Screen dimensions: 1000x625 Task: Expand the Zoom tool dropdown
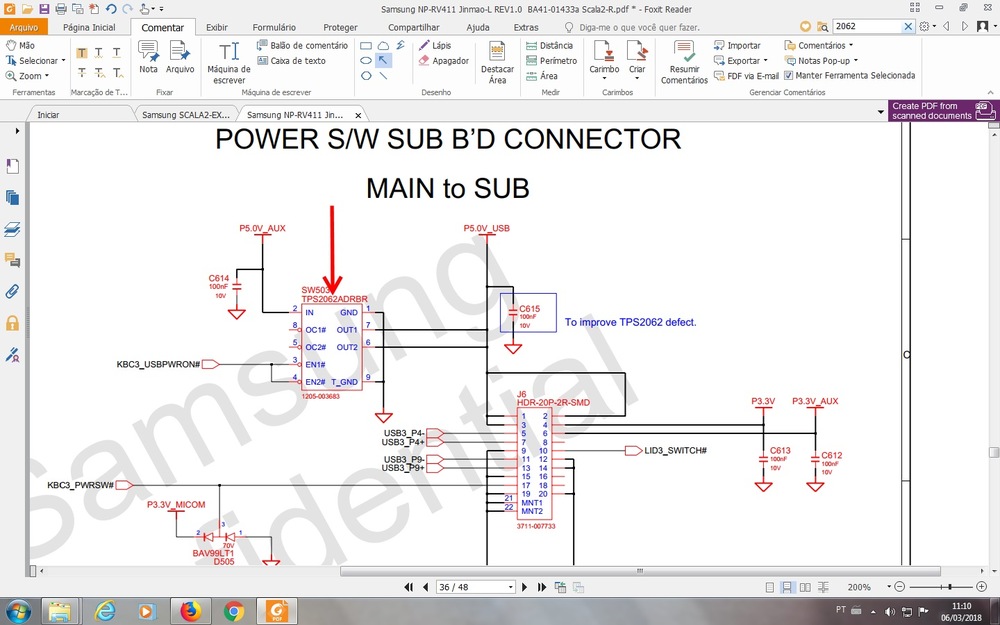click(x=47, y=76)
